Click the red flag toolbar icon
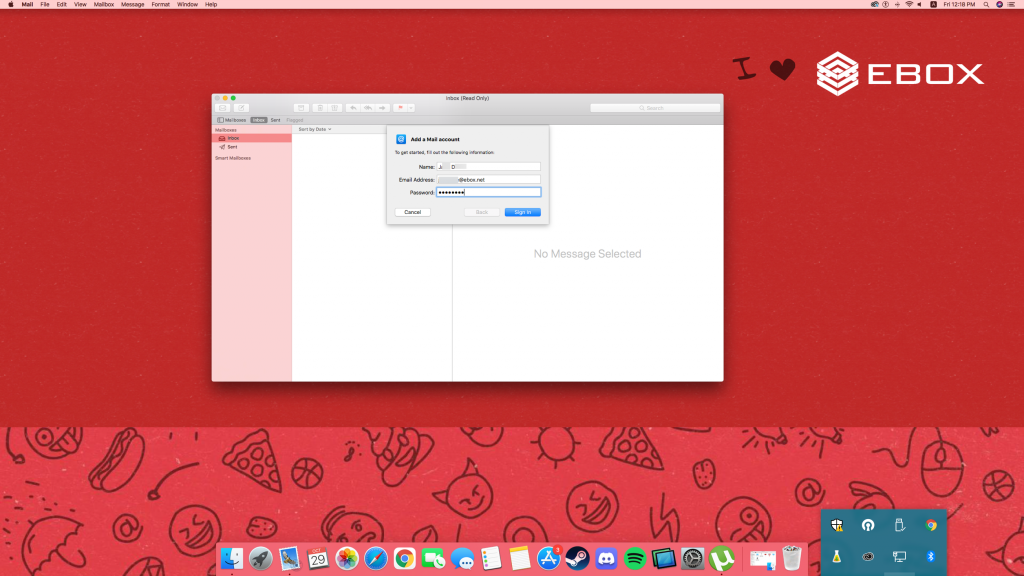 (x=399, y=108)
